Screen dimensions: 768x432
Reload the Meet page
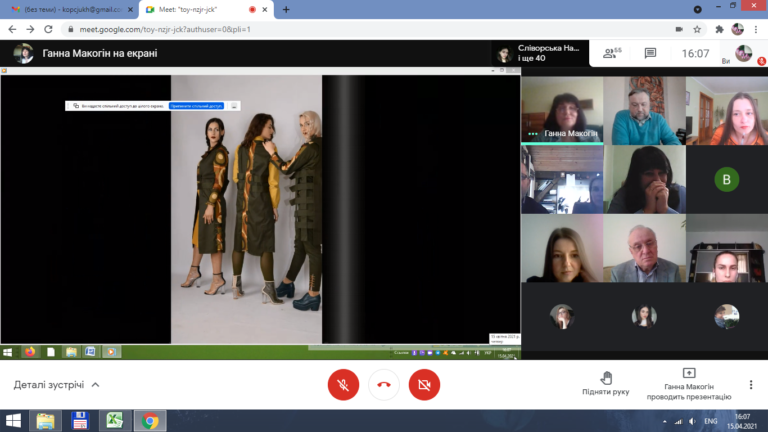(x=48, y=29)
